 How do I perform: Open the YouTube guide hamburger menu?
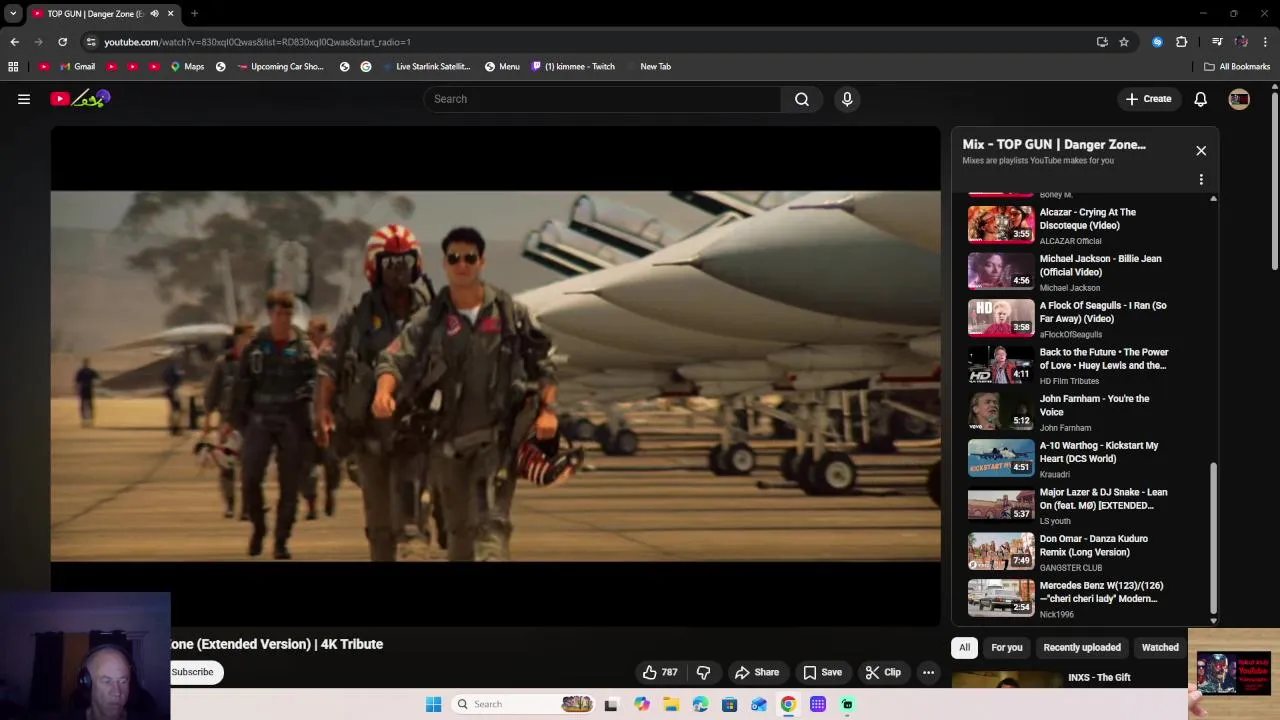[x=24, y=99]
